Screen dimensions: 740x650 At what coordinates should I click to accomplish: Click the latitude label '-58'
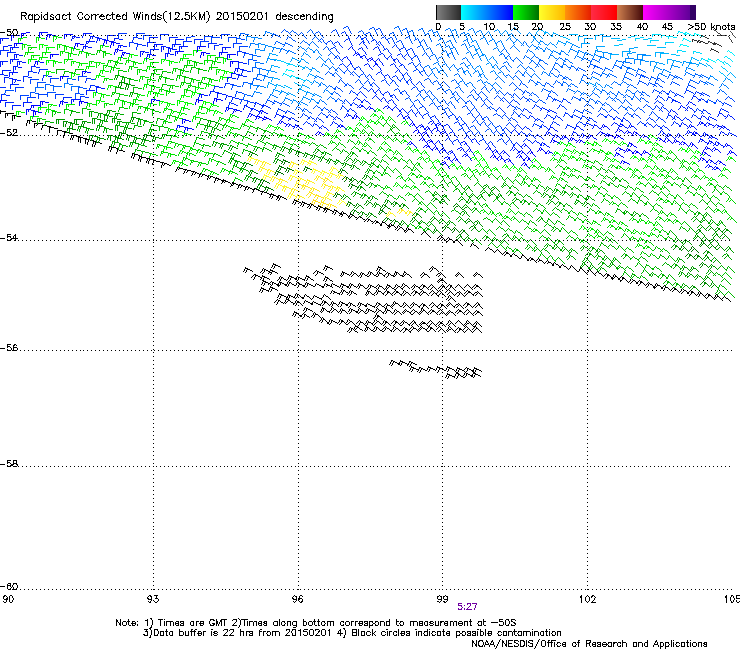click(x=9, y=464)
